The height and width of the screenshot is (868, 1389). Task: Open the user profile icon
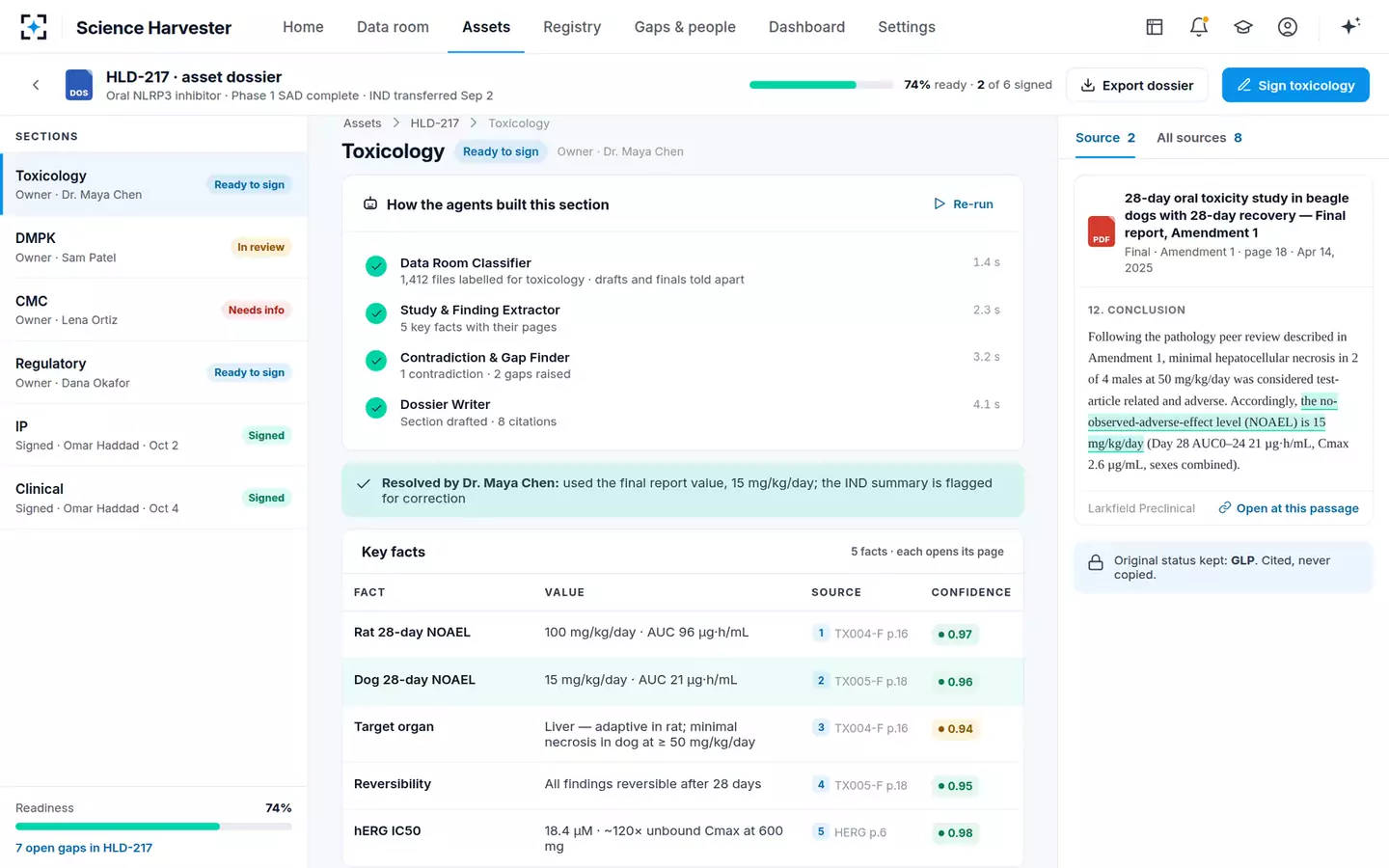pos(1288,27)
